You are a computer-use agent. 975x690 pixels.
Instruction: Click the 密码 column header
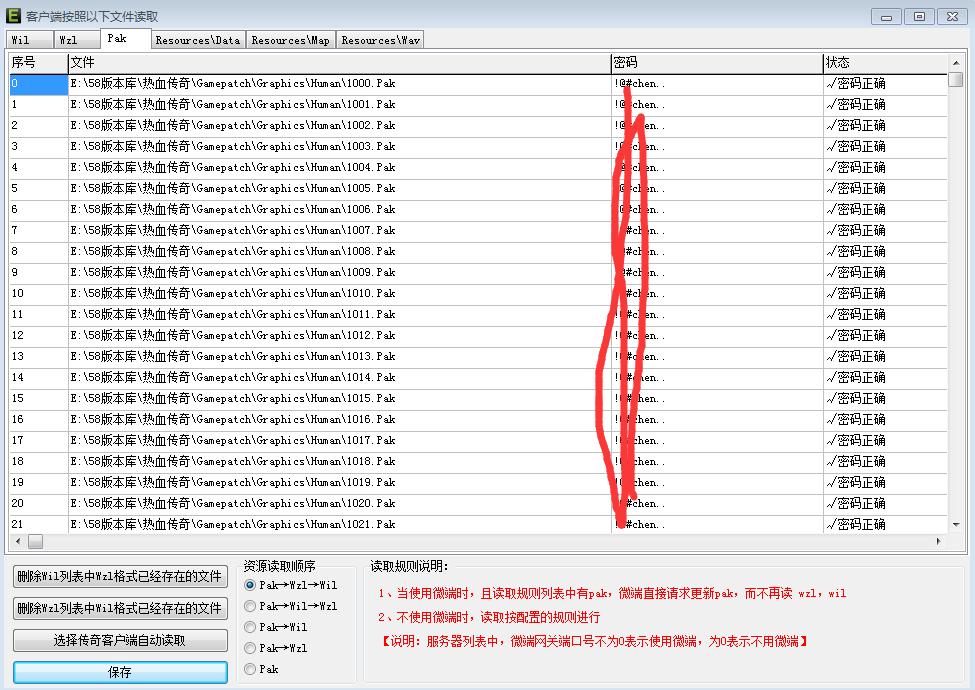716,63
